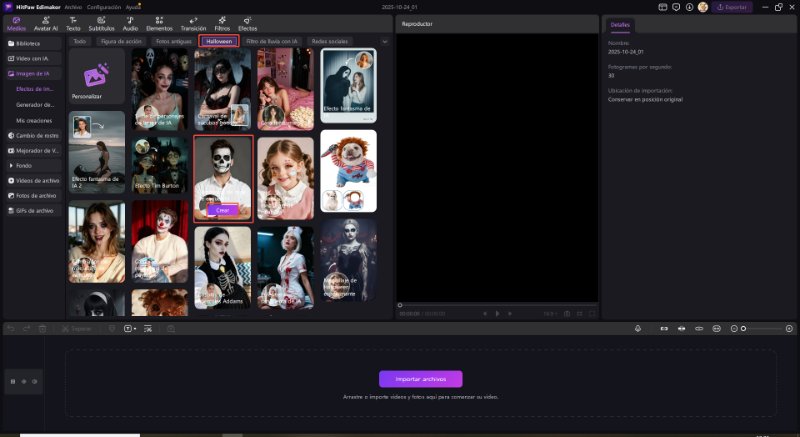Image resolution: width=800 pixels, height=437 pixels.
Task: Adjust the timeline zoom slider
Action: click(744, 328)
